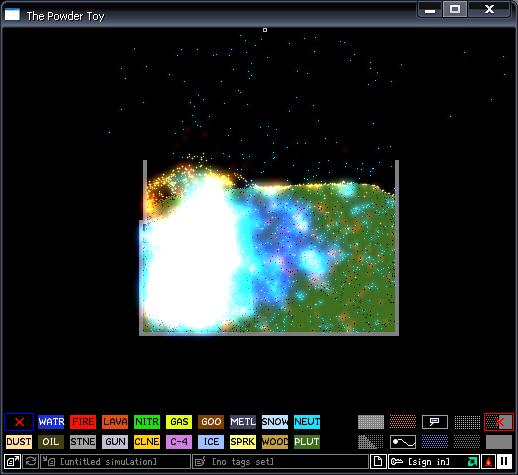The image size is (518, 475).
Task: Select the WATR element
Action: (x=51, y=422)
